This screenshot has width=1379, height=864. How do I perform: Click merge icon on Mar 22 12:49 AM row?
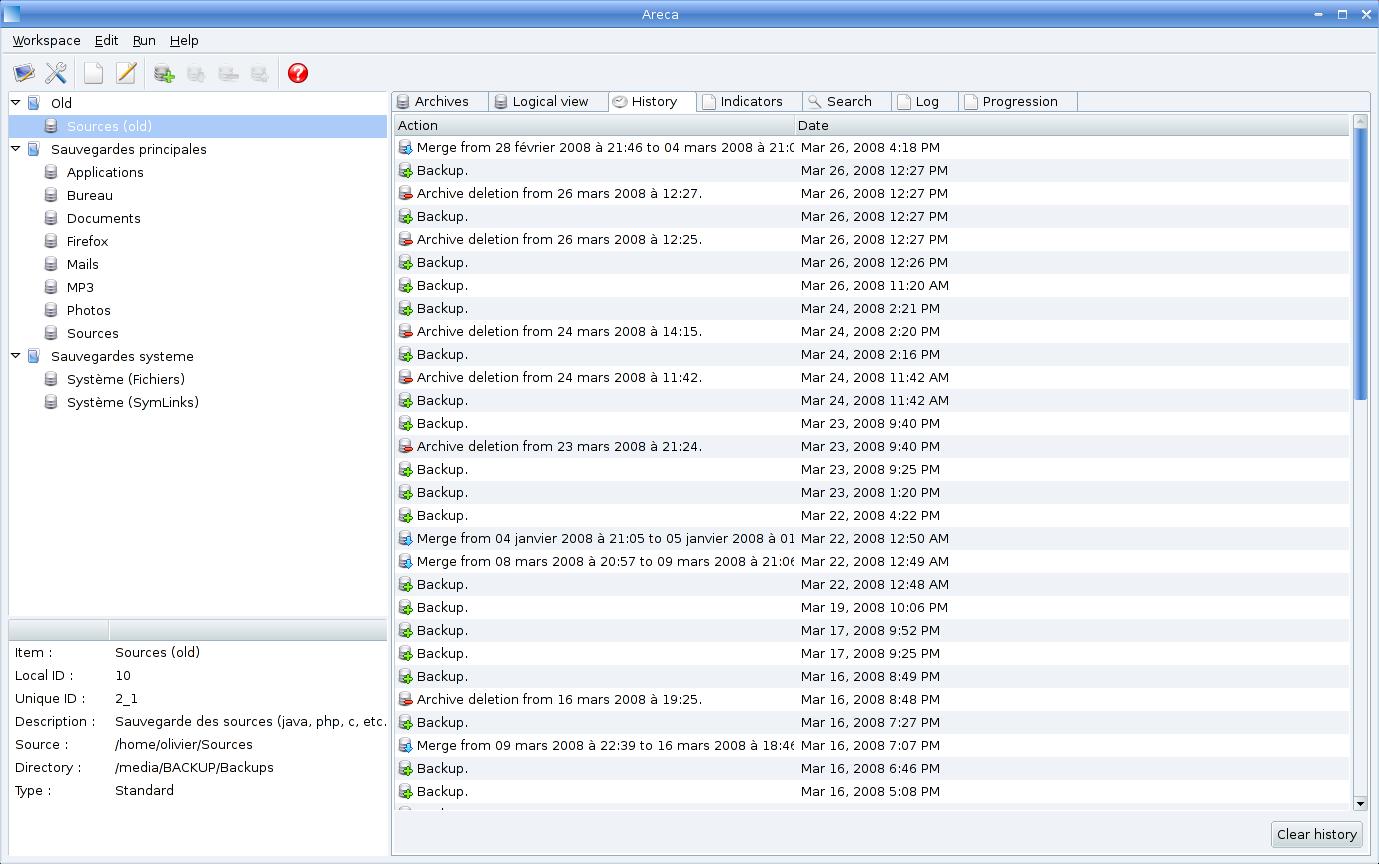pyautogui.click(x=406, y=561)
